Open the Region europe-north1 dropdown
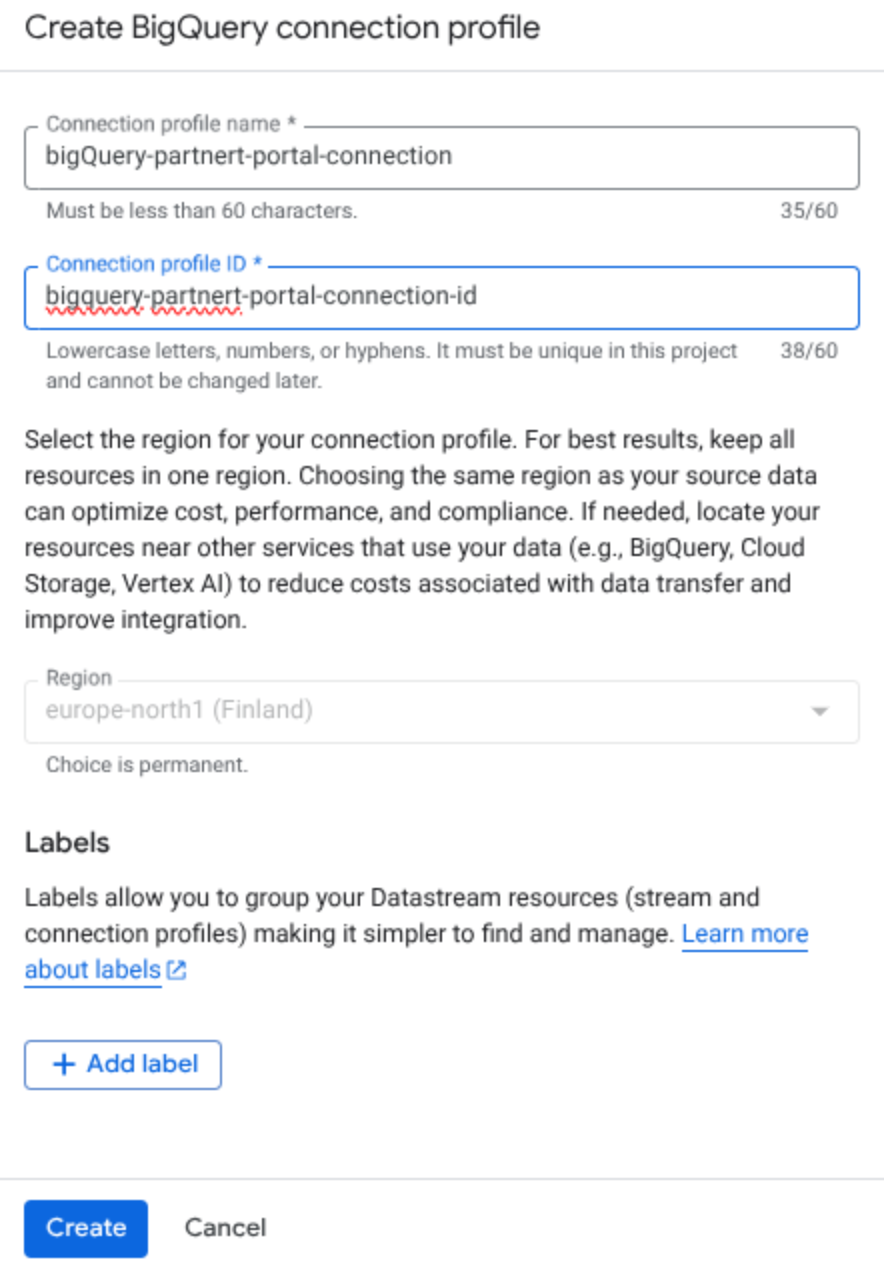Image resolution: width=884 pixels, height=1264 pixels. coord(441,712)
